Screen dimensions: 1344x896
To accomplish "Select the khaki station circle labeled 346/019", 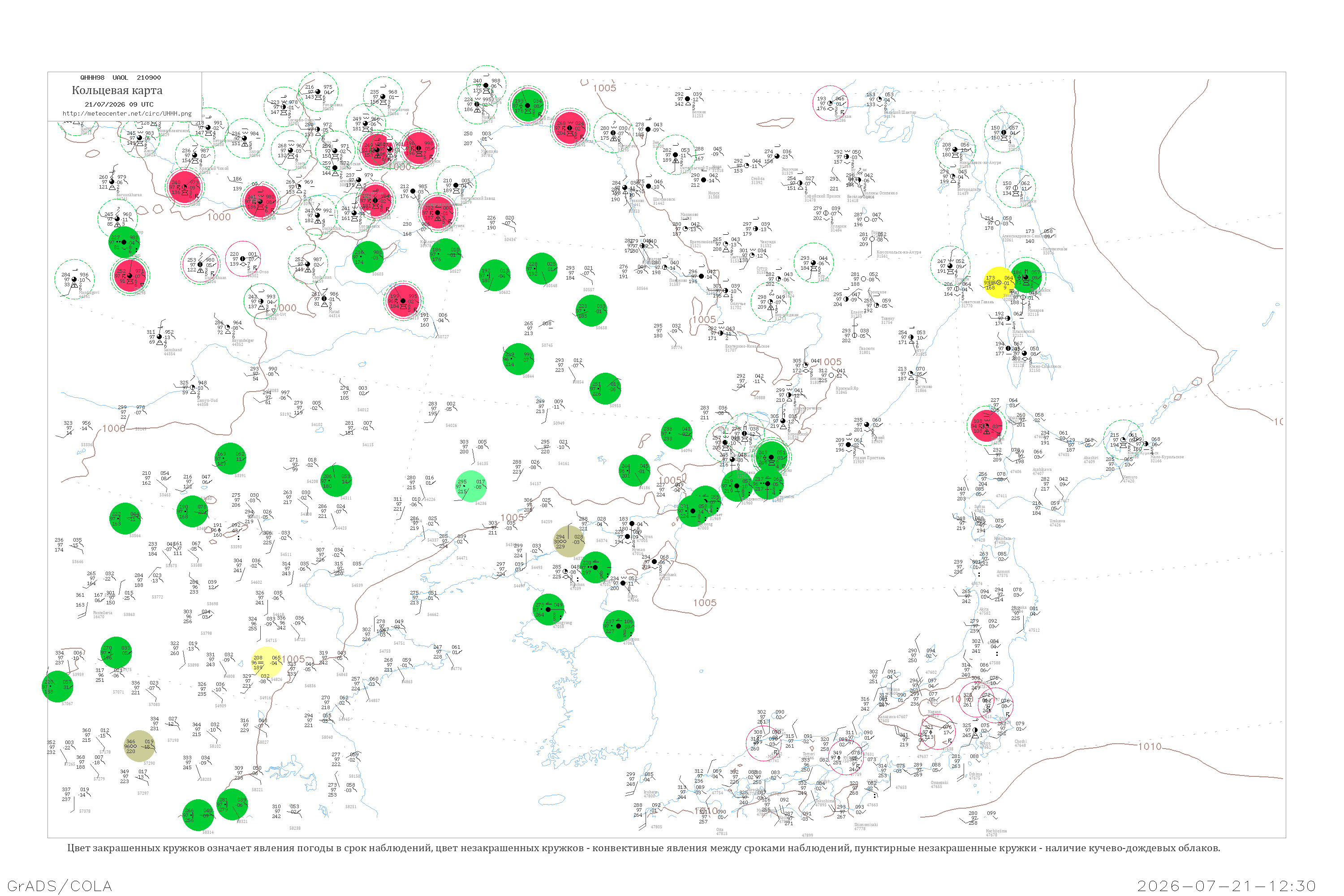I will click(x=139, y=746).
